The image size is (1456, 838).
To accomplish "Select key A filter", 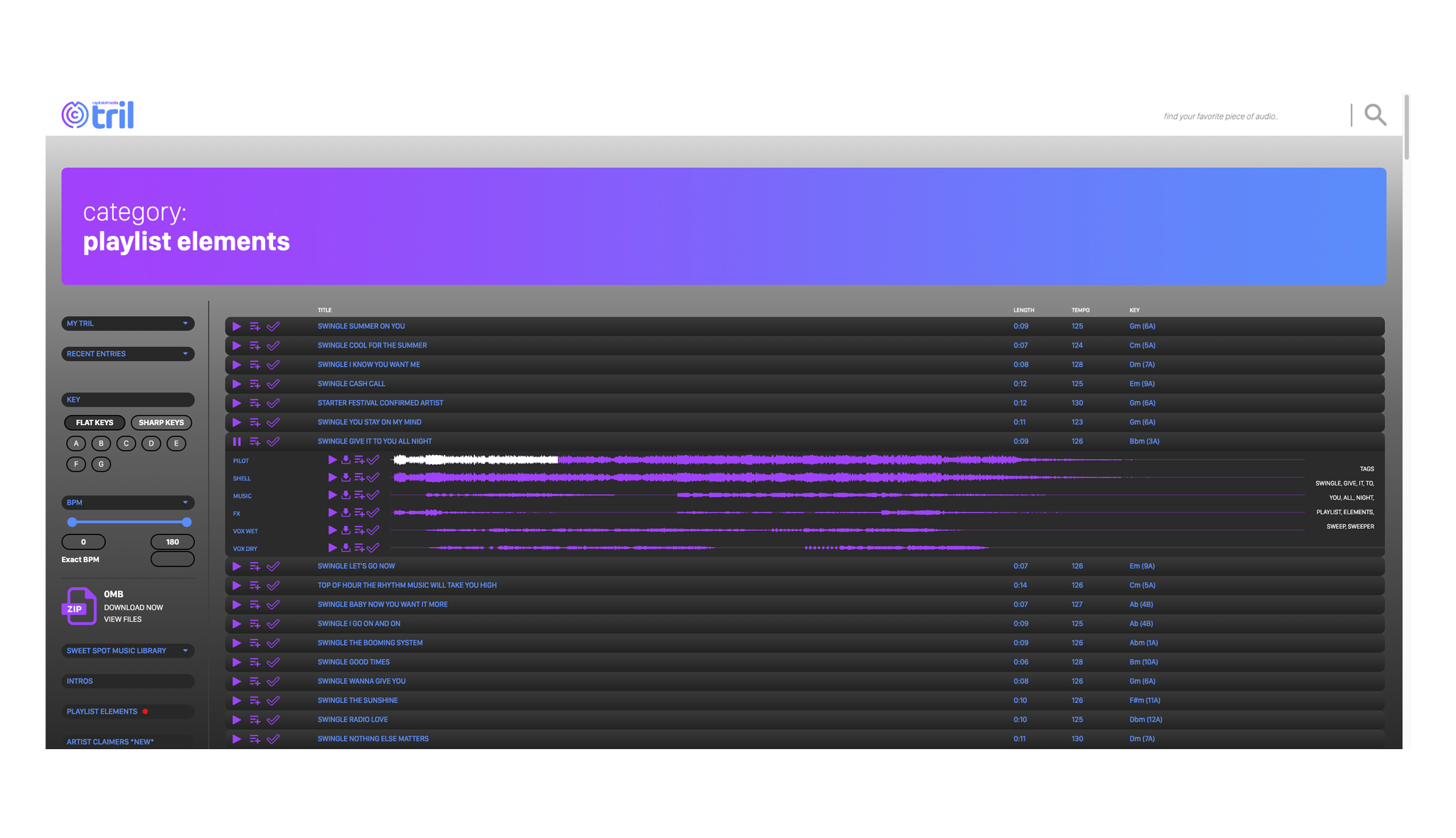I will pyautogui.click(x=76, y=444).
